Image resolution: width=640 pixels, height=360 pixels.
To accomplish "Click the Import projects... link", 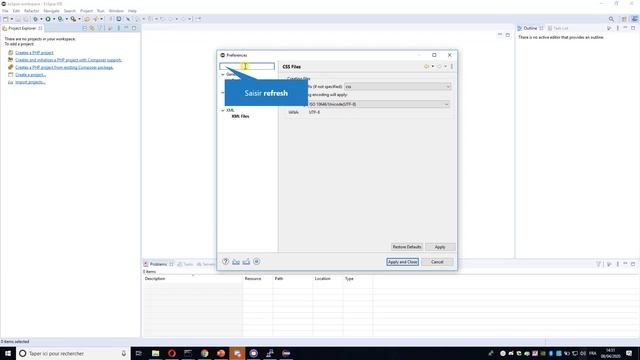I will (x=30, y=82).
